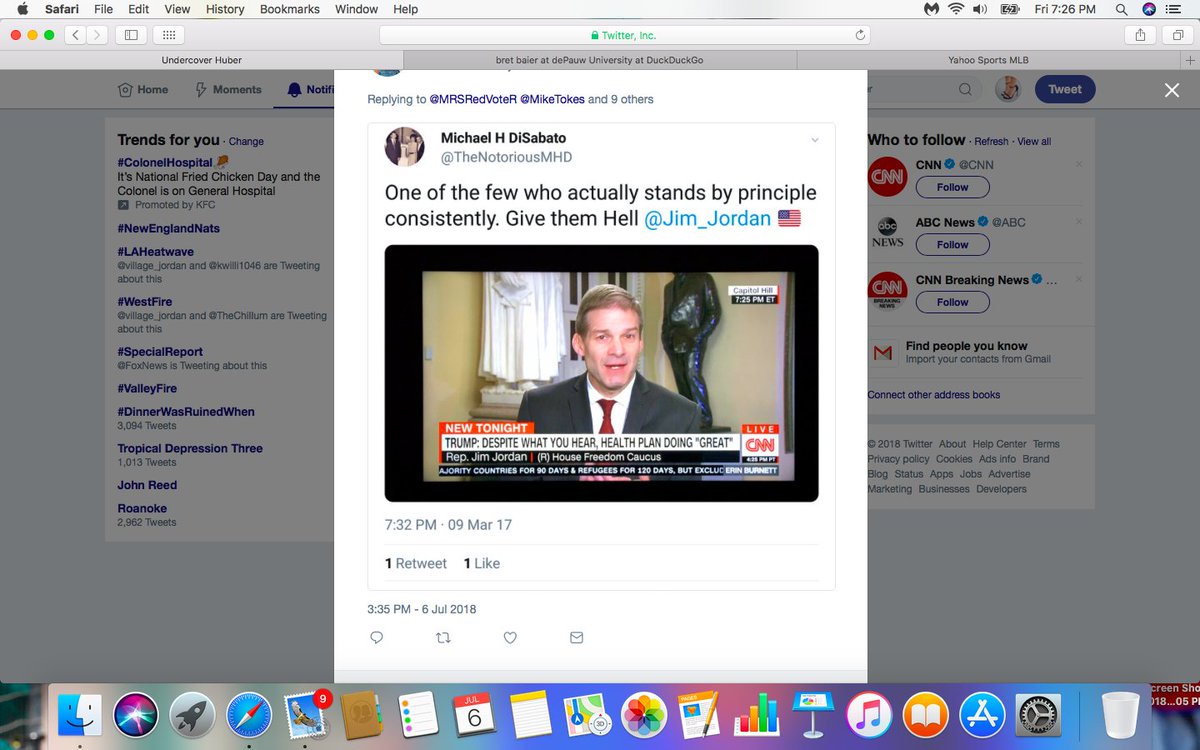
Task: Dismiss CNN follow suggestion
Action: (1079, 164)
